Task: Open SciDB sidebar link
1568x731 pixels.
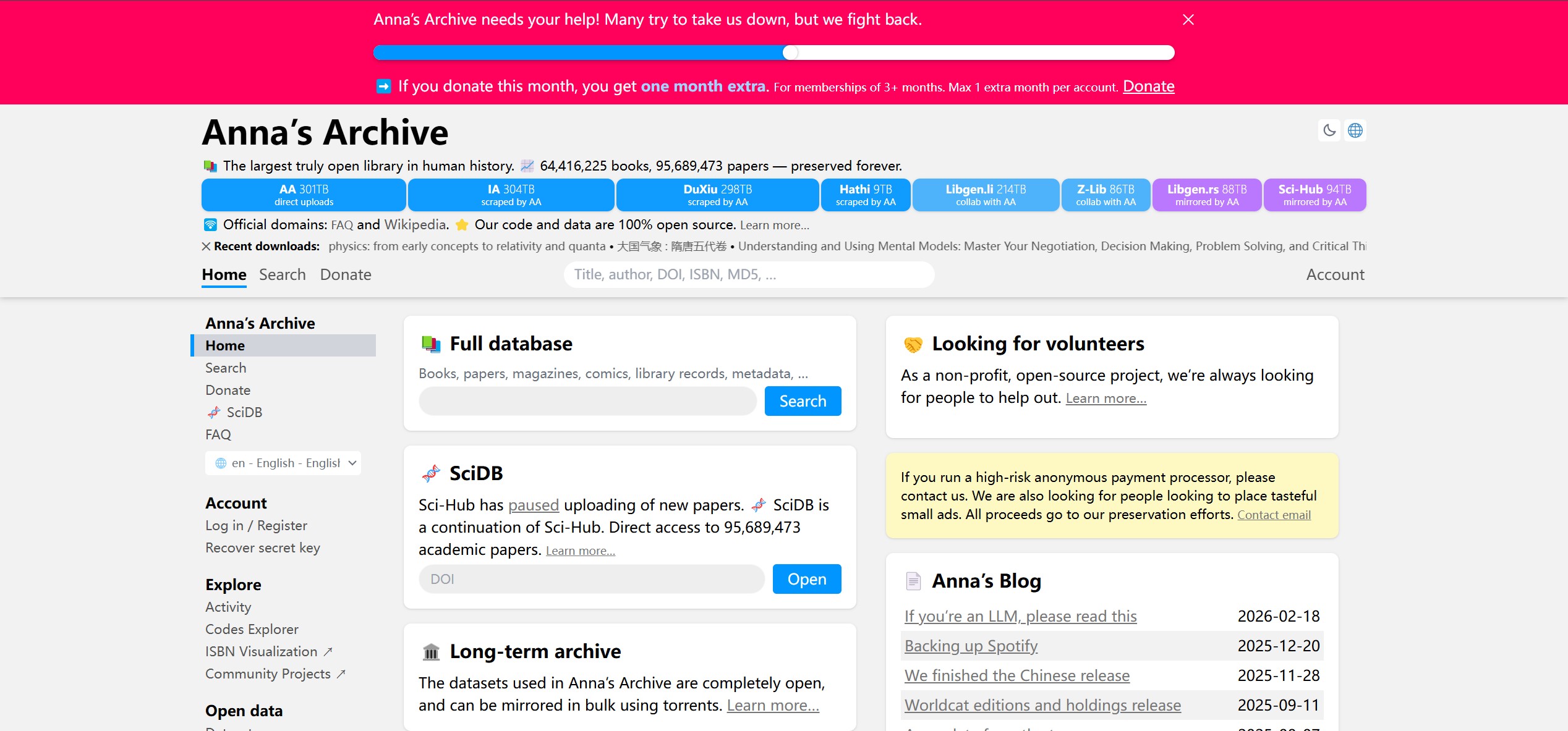Action: [234, 412]
